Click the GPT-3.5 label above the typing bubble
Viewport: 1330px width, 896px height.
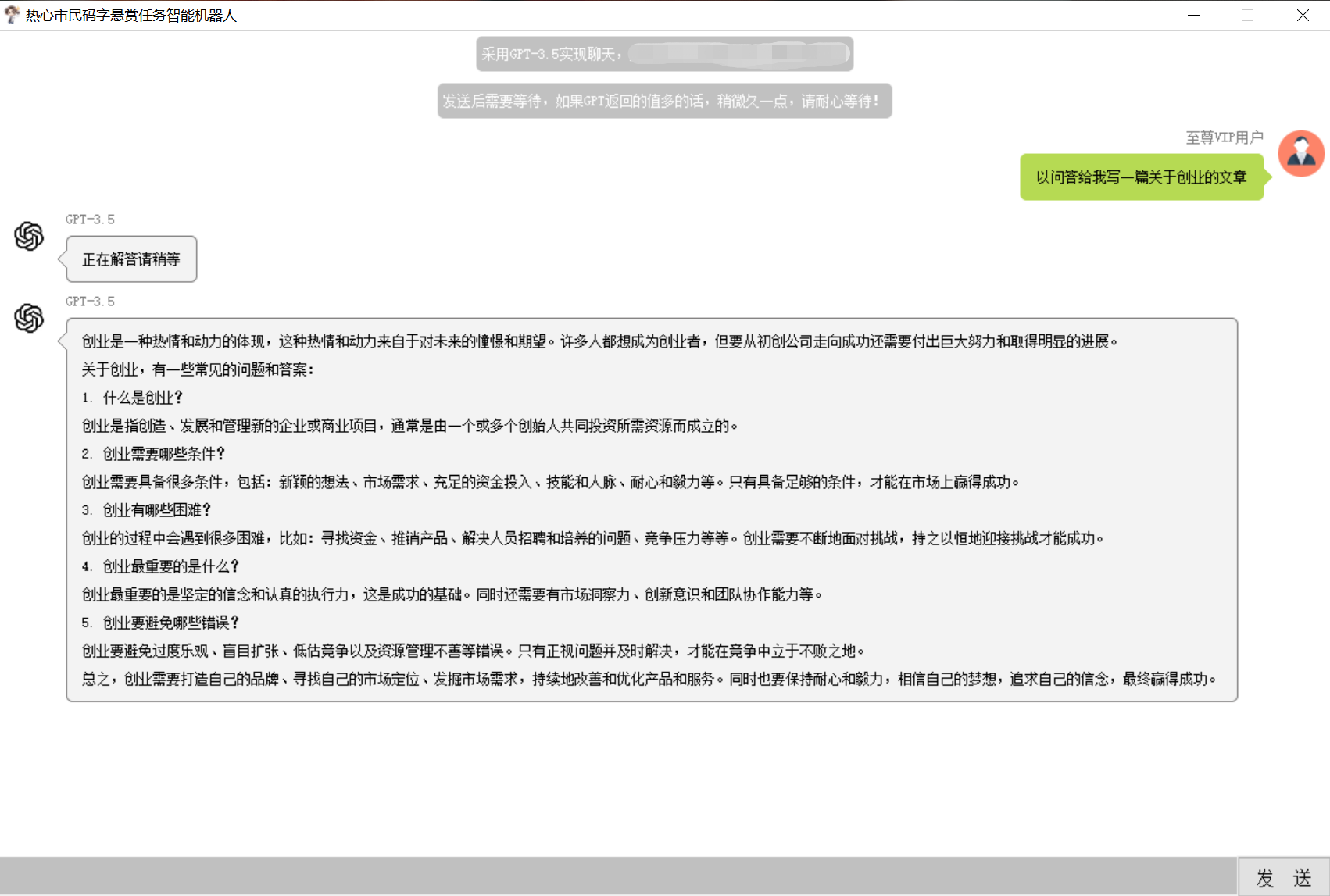coord(90,220)
